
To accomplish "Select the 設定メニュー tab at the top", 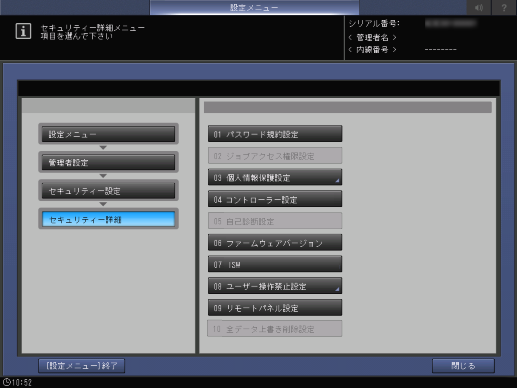I will pyautogui.click(x=254, y=7).
